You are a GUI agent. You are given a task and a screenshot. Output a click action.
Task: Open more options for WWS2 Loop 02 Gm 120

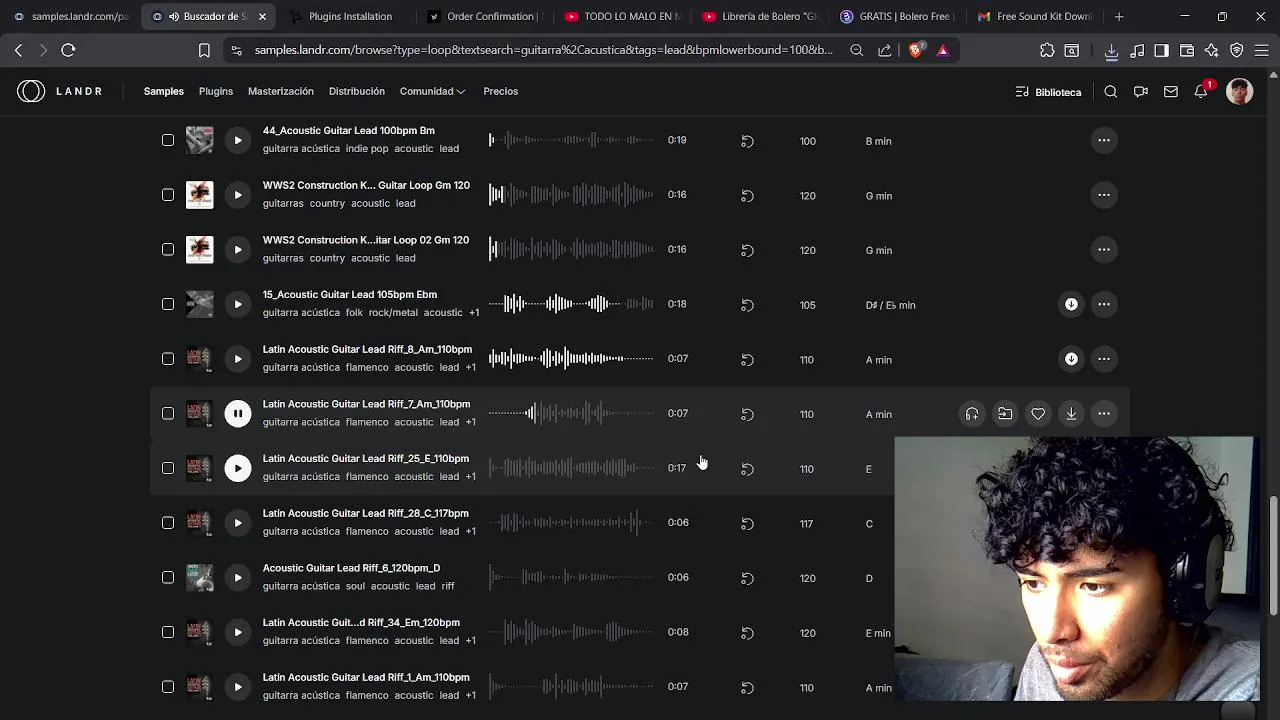tap(1104, 250)
